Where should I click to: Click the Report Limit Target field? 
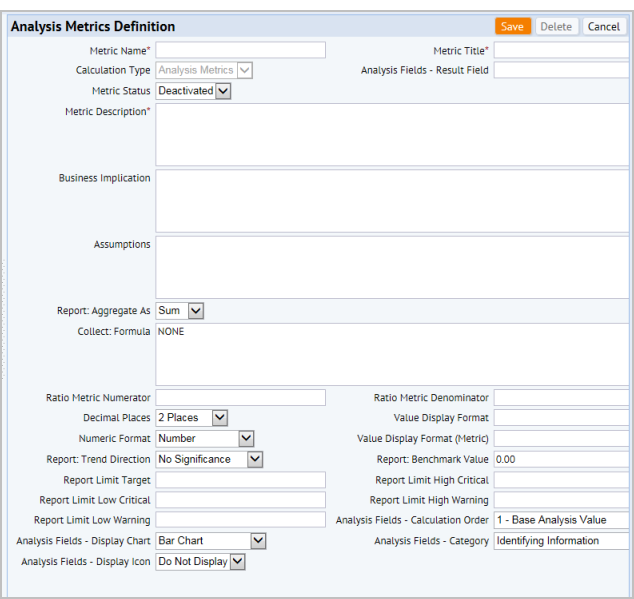tap(241, 480)
